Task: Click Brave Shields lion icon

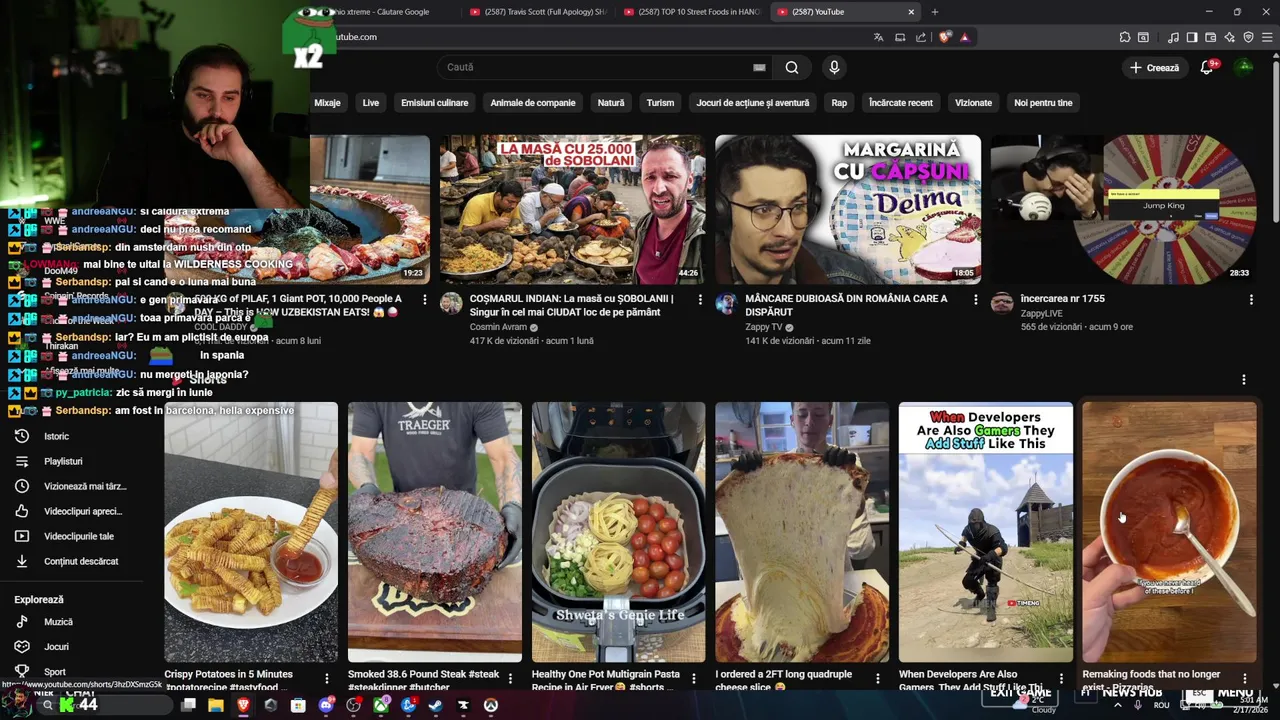Action: point(945,37)
